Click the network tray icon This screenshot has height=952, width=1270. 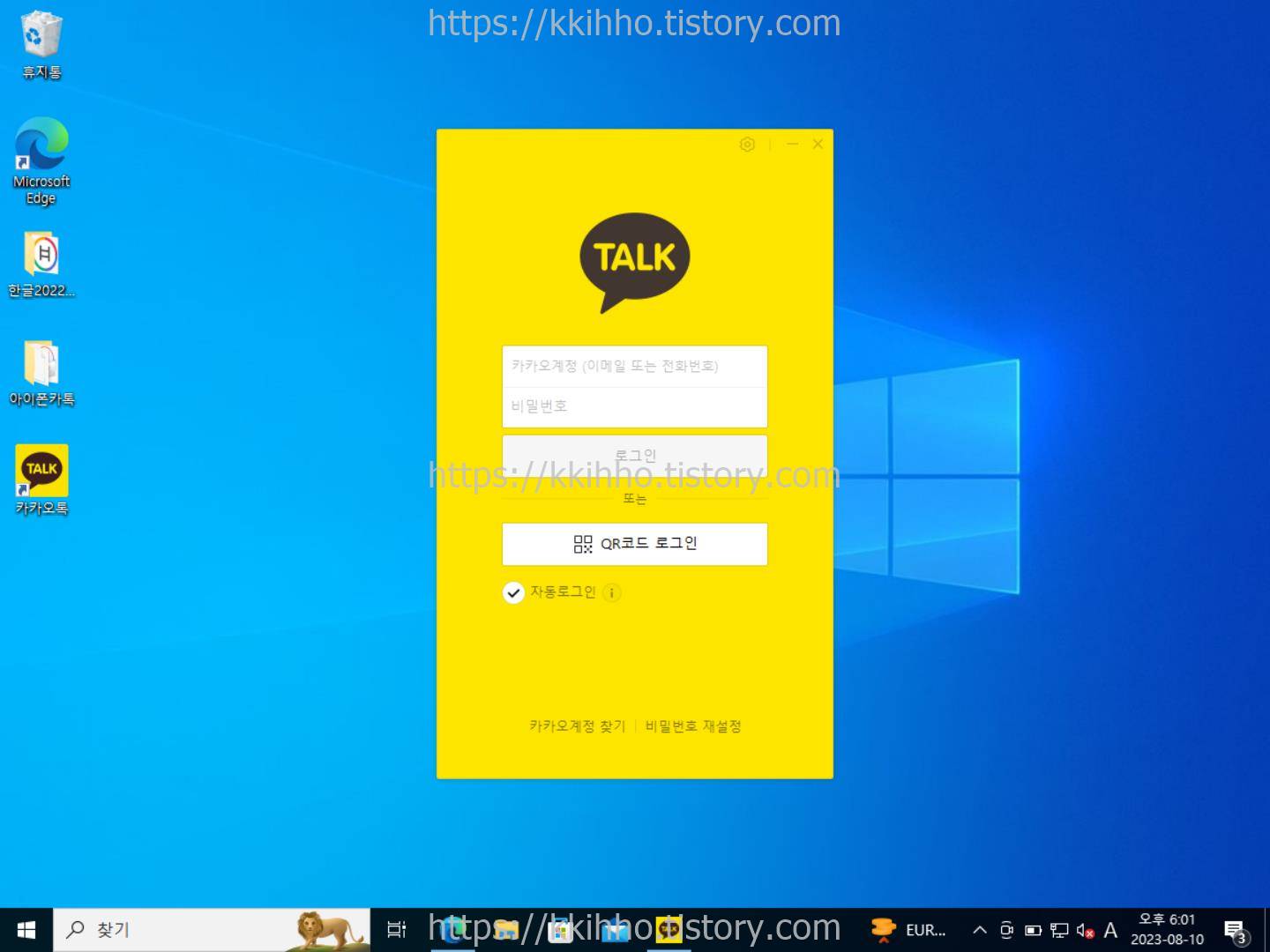(x=1059, y=930)
